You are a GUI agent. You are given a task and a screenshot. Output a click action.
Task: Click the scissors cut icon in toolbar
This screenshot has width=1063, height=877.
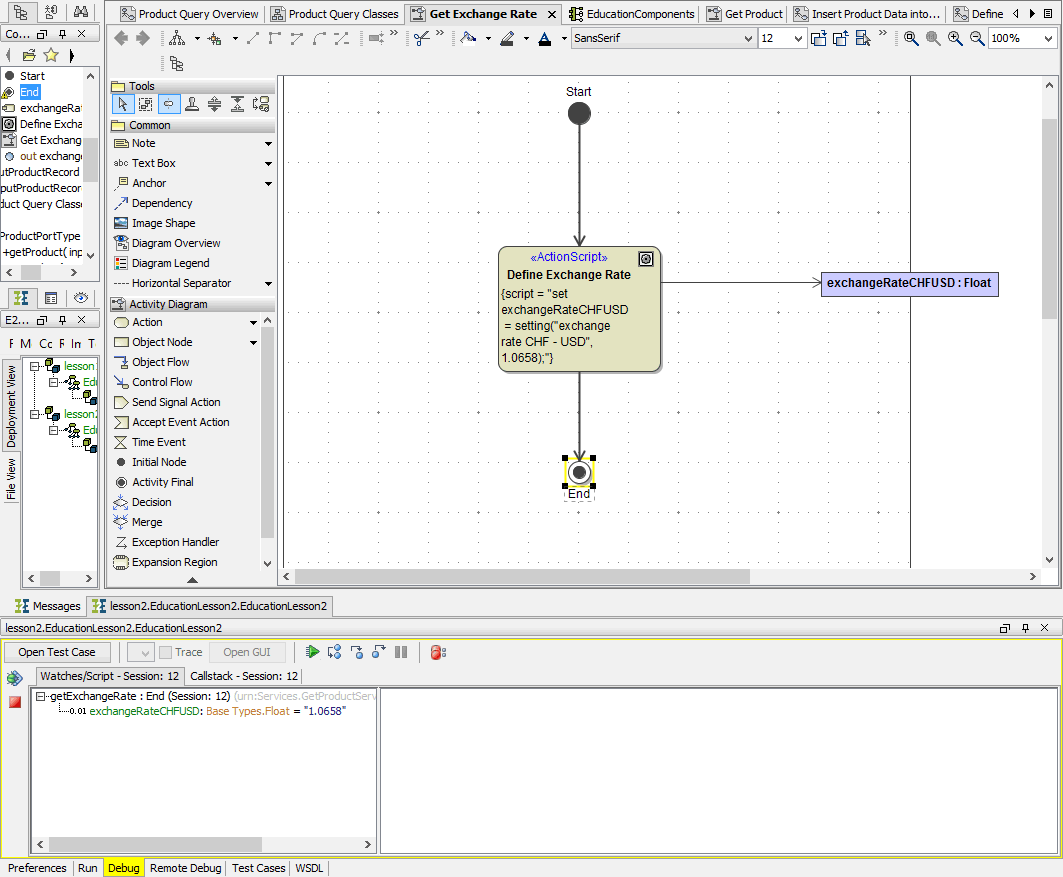coord(422,38)
